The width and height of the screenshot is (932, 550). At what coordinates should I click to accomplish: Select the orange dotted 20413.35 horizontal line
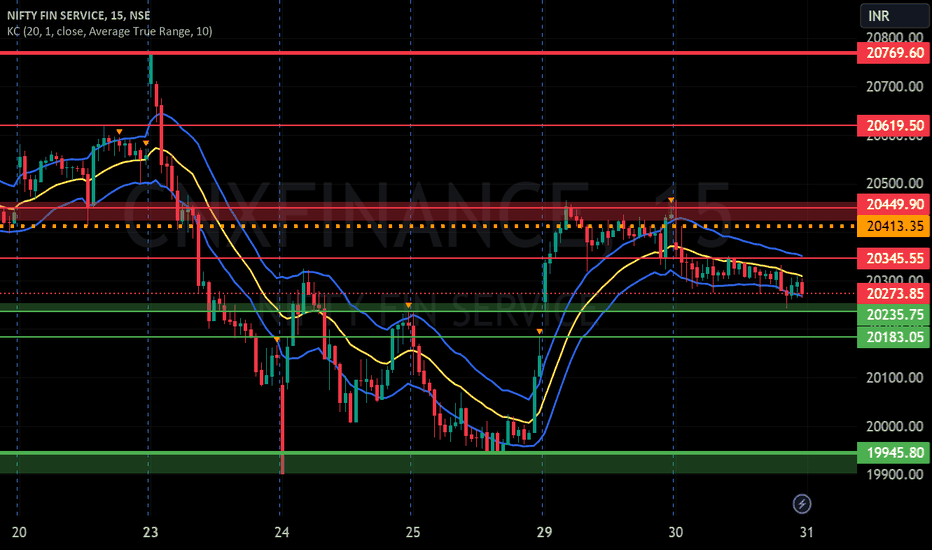pos(428,226)
